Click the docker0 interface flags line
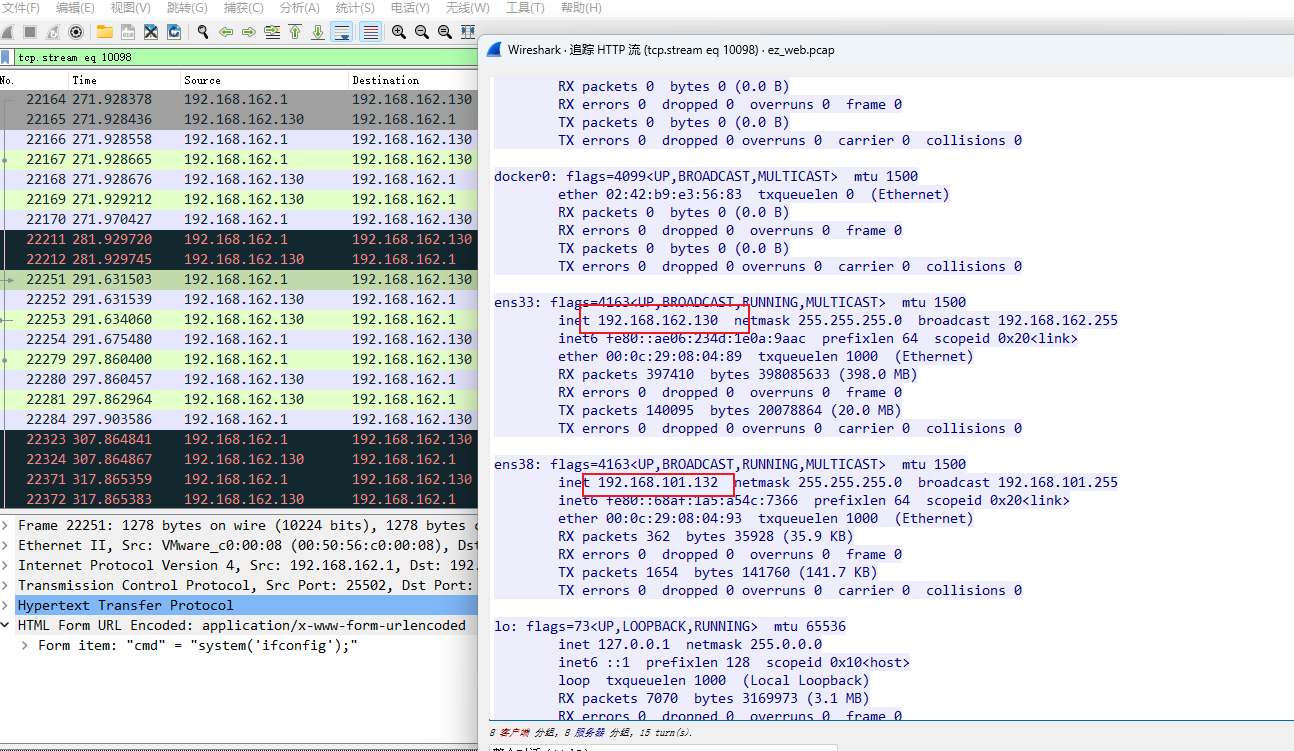Screen dimensions: 1294x751 click(706, 176)
